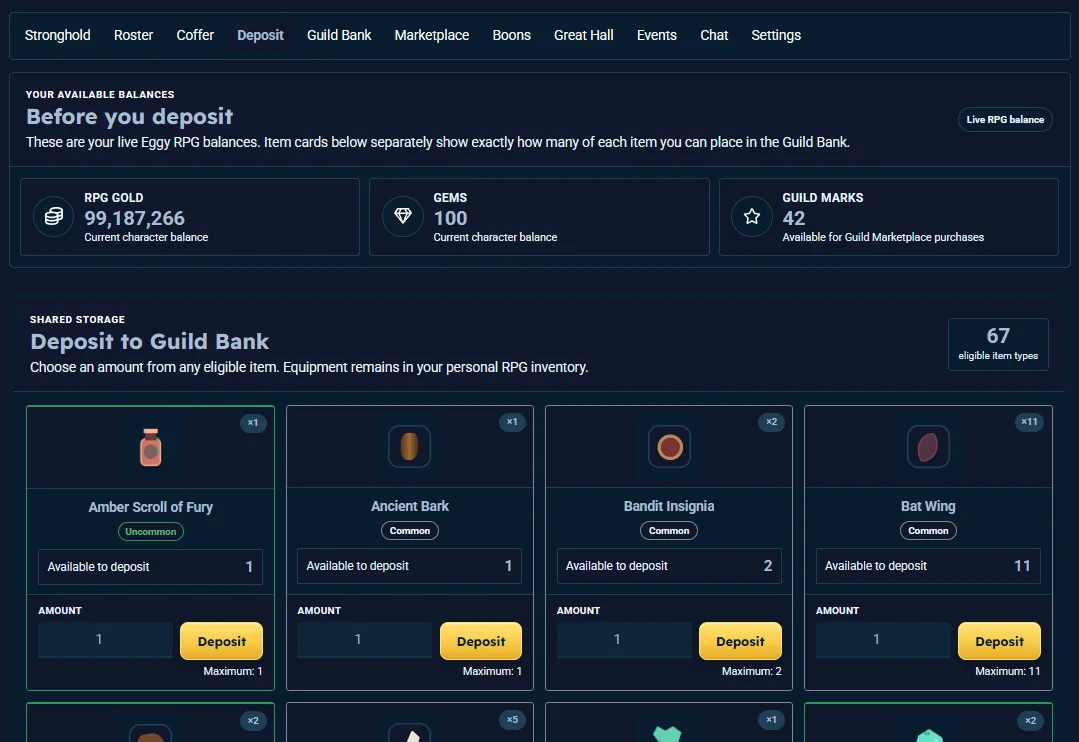The height and width of the screenshot is (742, 1079).
Task: Focus the Ancient Bark amount field
Action: (365, 639)
